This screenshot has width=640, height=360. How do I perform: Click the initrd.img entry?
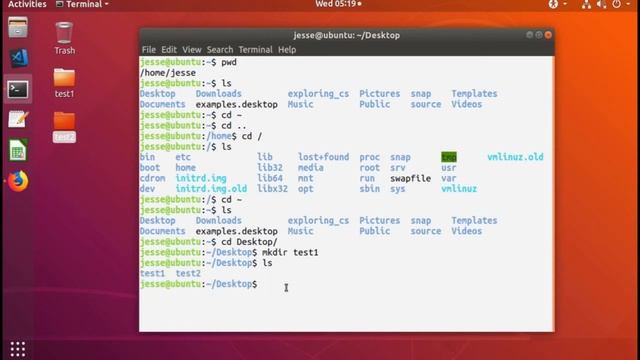click(x=201, y=178)
